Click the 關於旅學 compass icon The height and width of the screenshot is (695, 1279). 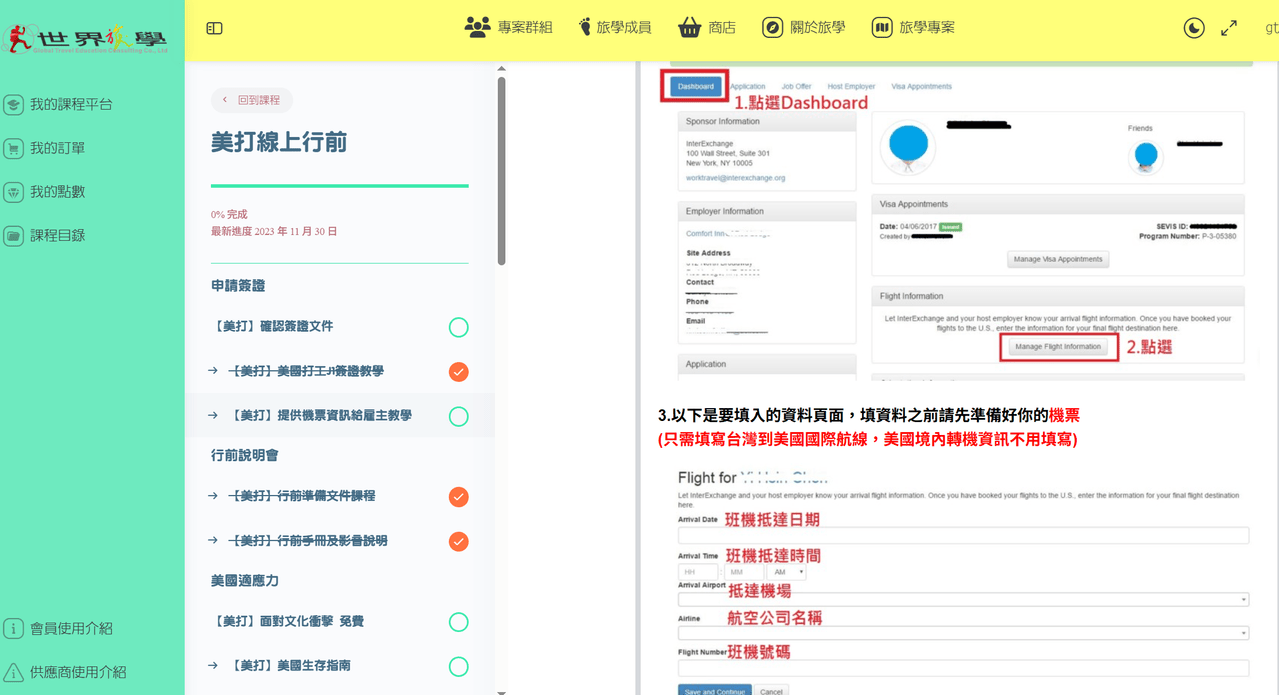pos(772,27)
